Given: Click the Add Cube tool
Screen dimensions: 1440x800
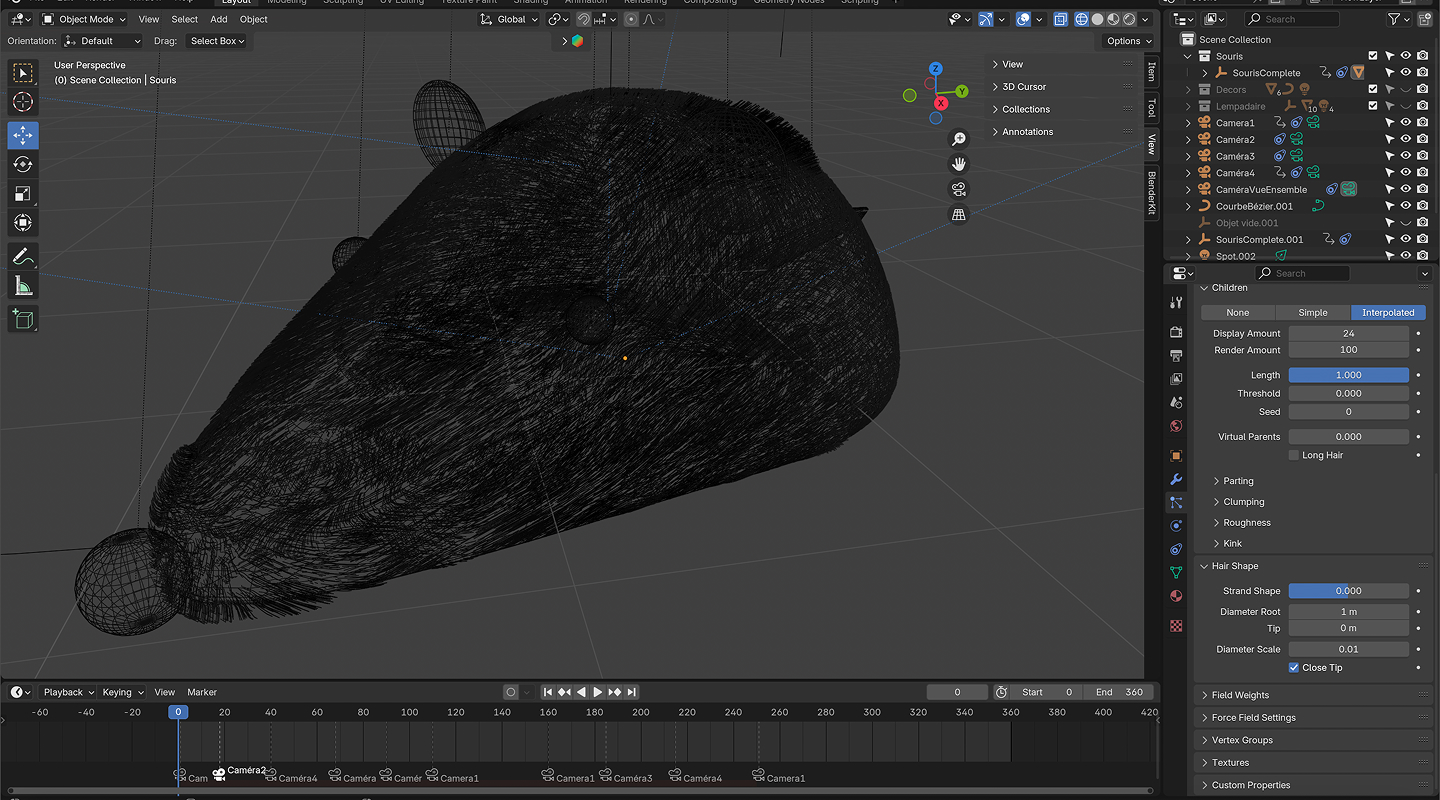Looking at the screenshot, I should [x=23, y=319].
